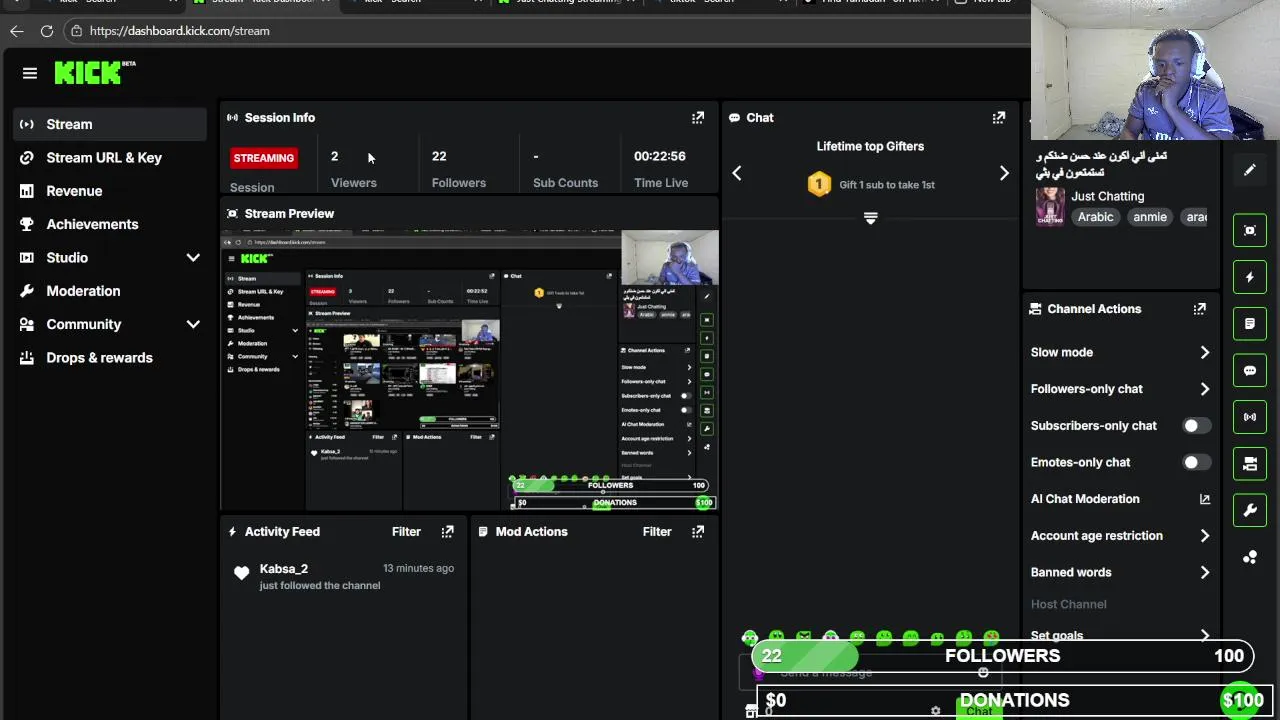Open Mod Actions Filter dropdown
This screenshot has width=1280, height=720.
pyautogui.click(x=657, y=532)
